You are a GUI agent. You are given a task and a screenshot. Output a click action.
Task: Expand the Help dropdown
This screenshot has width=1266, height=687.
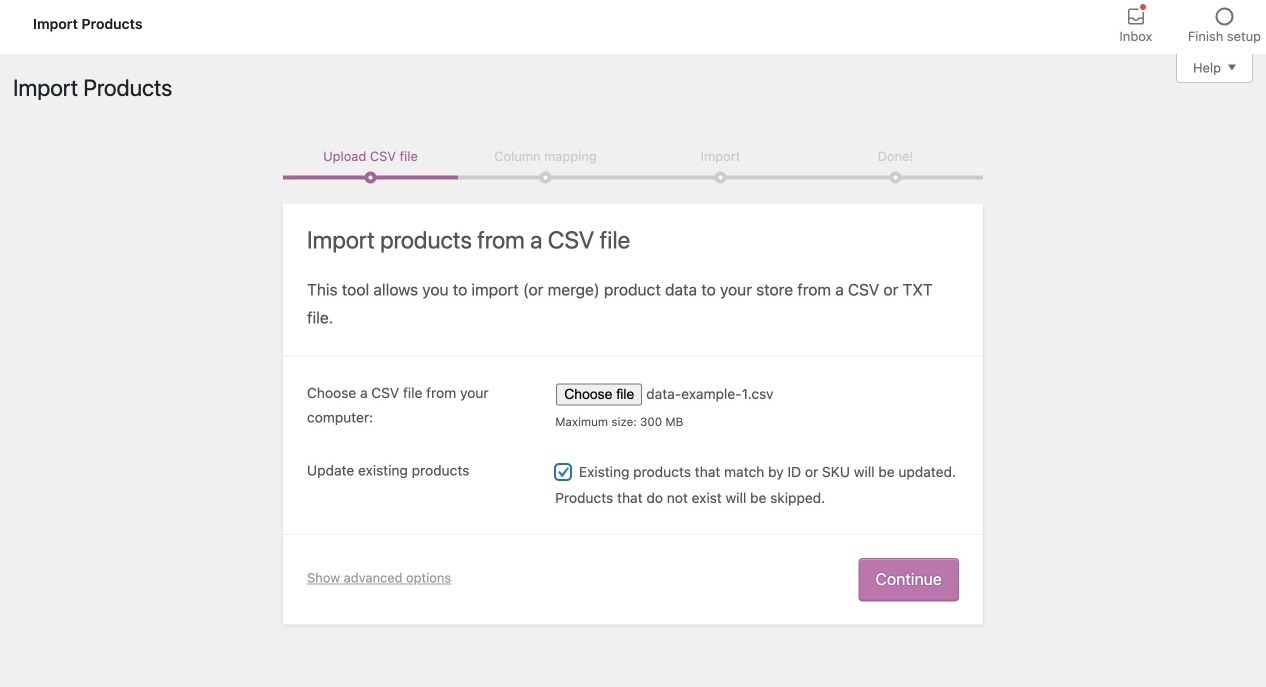click(x=1214, y=68)
